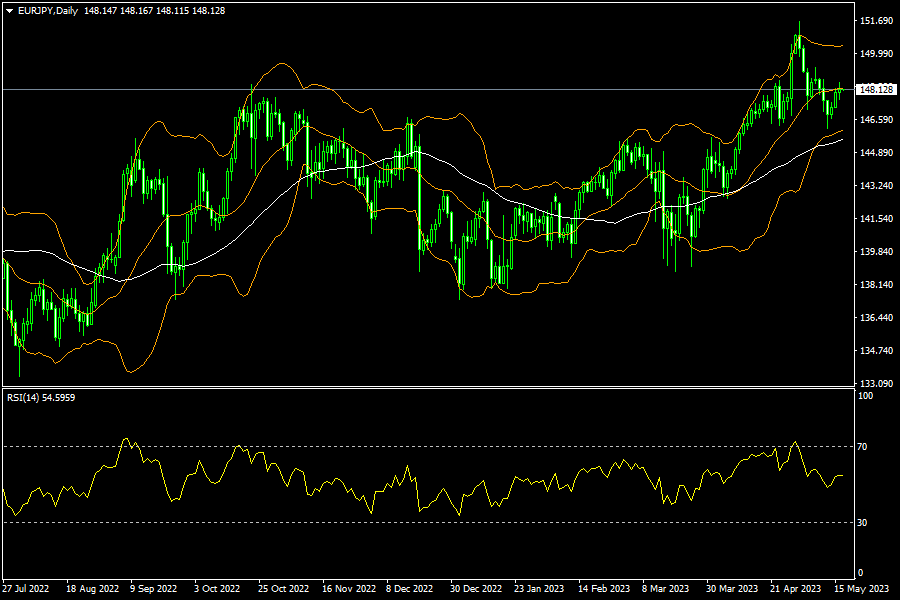Click the 8 Mar 2023 date label

click(x=665, y=589)
